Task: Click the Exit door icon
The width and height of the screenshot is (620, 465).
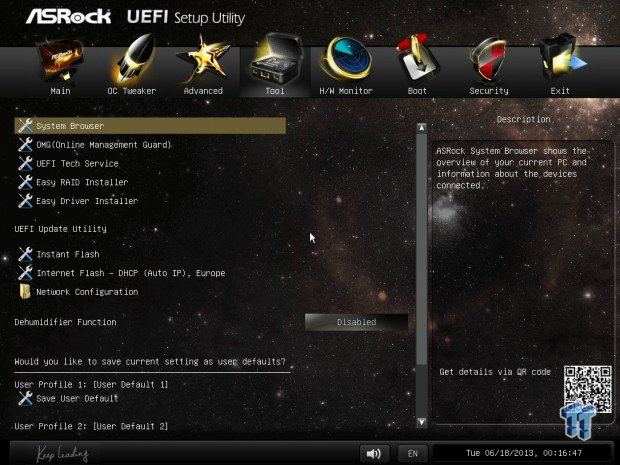Action: coord(561,59)
